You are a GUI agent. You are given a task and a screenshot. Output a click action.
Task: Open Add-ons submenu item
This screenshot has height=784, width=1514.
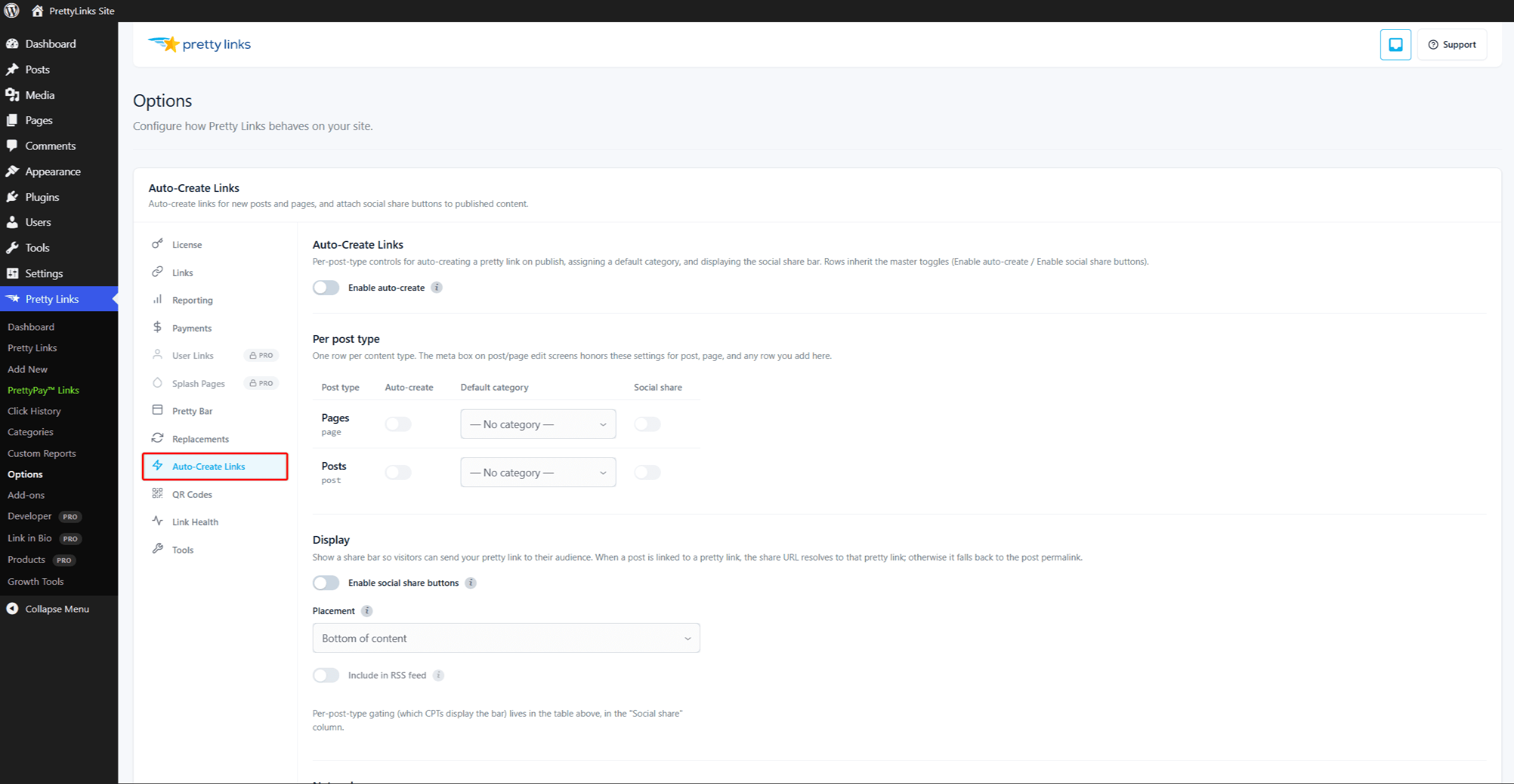pyautogui.click(x=26, y=495)
